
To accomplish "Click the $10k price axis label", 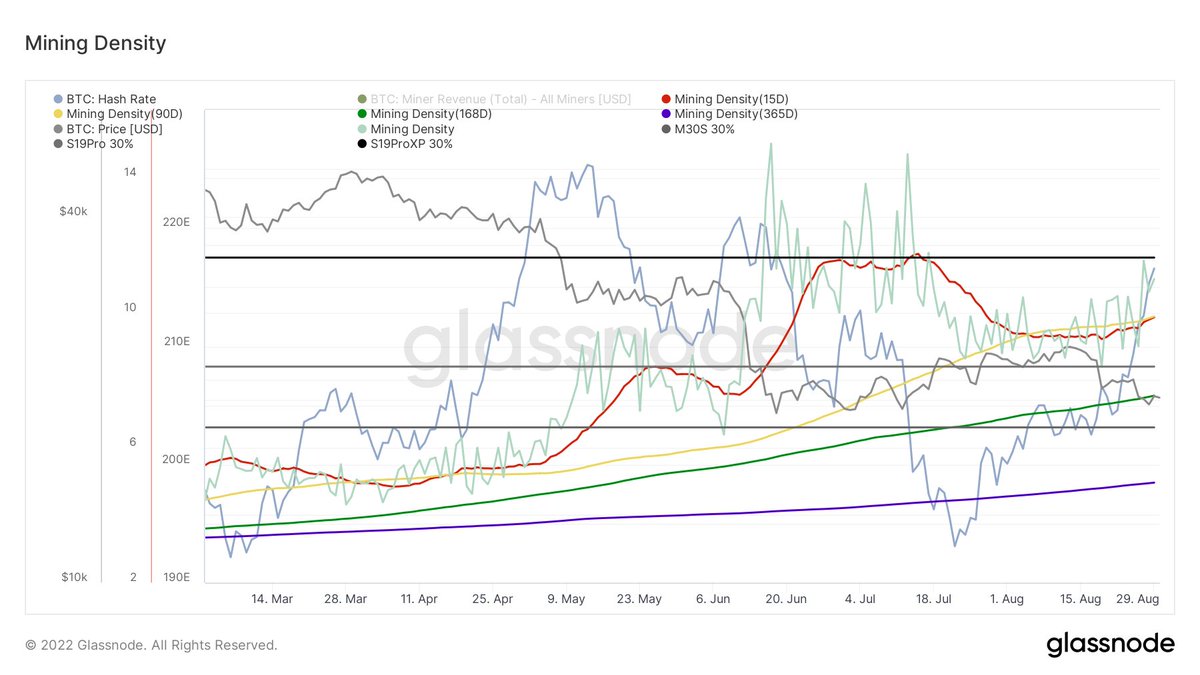I will tap(73, 577).
